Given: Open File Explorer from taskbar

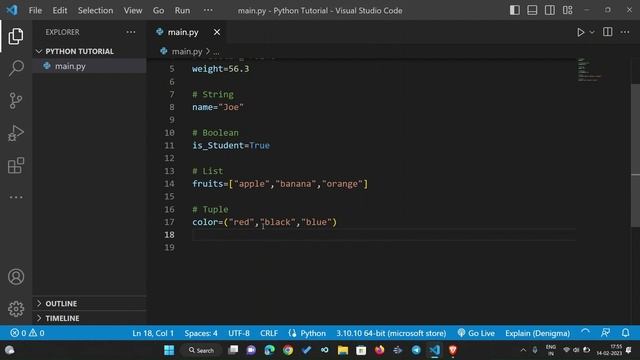Looking at the screenshot, I should tap(343, 350).
